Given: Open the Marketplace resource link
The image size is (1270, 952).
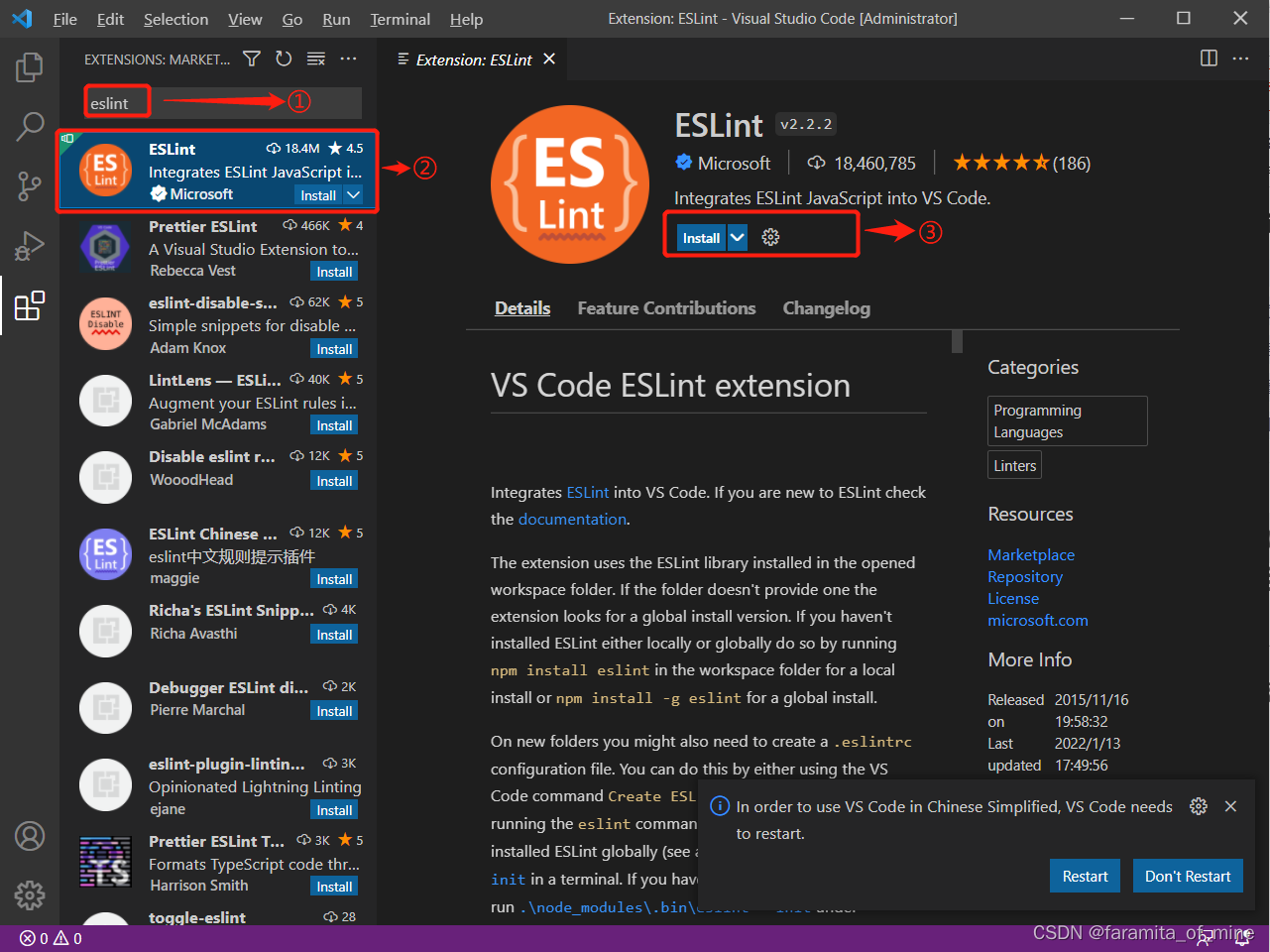Looking at the screenshot, I should point(1031,554).
